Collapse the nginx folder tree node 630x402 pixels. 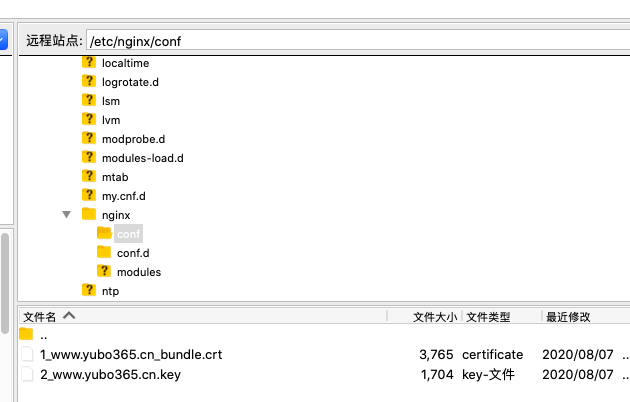67,214
